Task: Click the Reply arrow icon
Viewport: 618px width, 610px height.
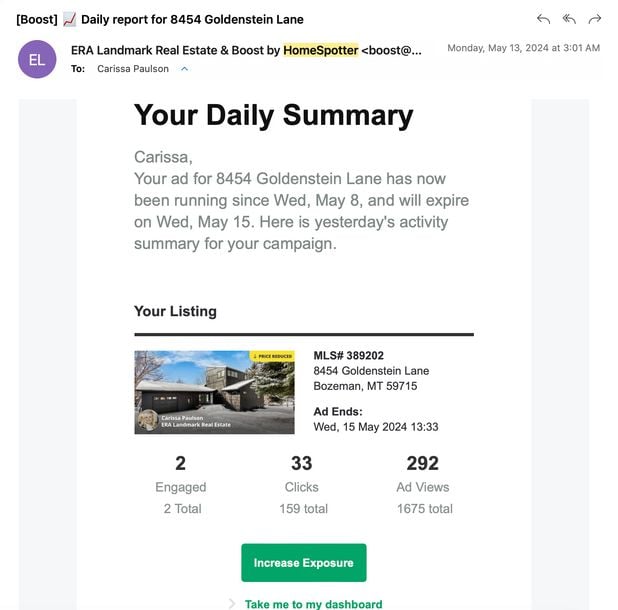Action: tap(544, 19)
